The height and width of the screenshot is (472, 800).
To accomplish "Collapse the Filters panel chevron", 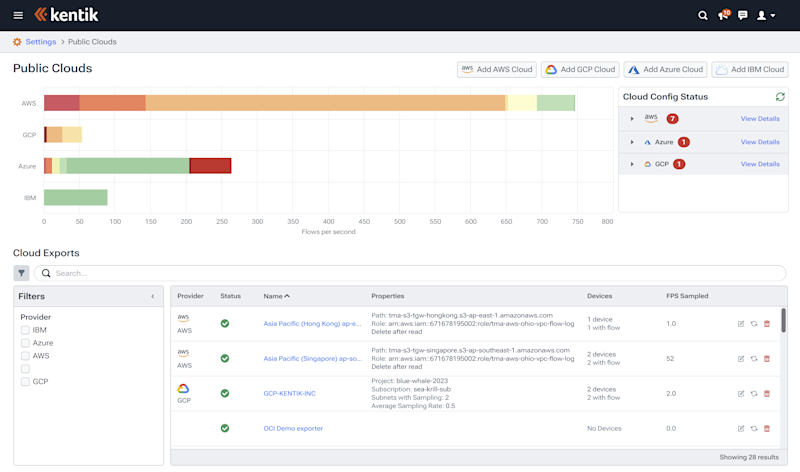I will [x=153, y=296].
